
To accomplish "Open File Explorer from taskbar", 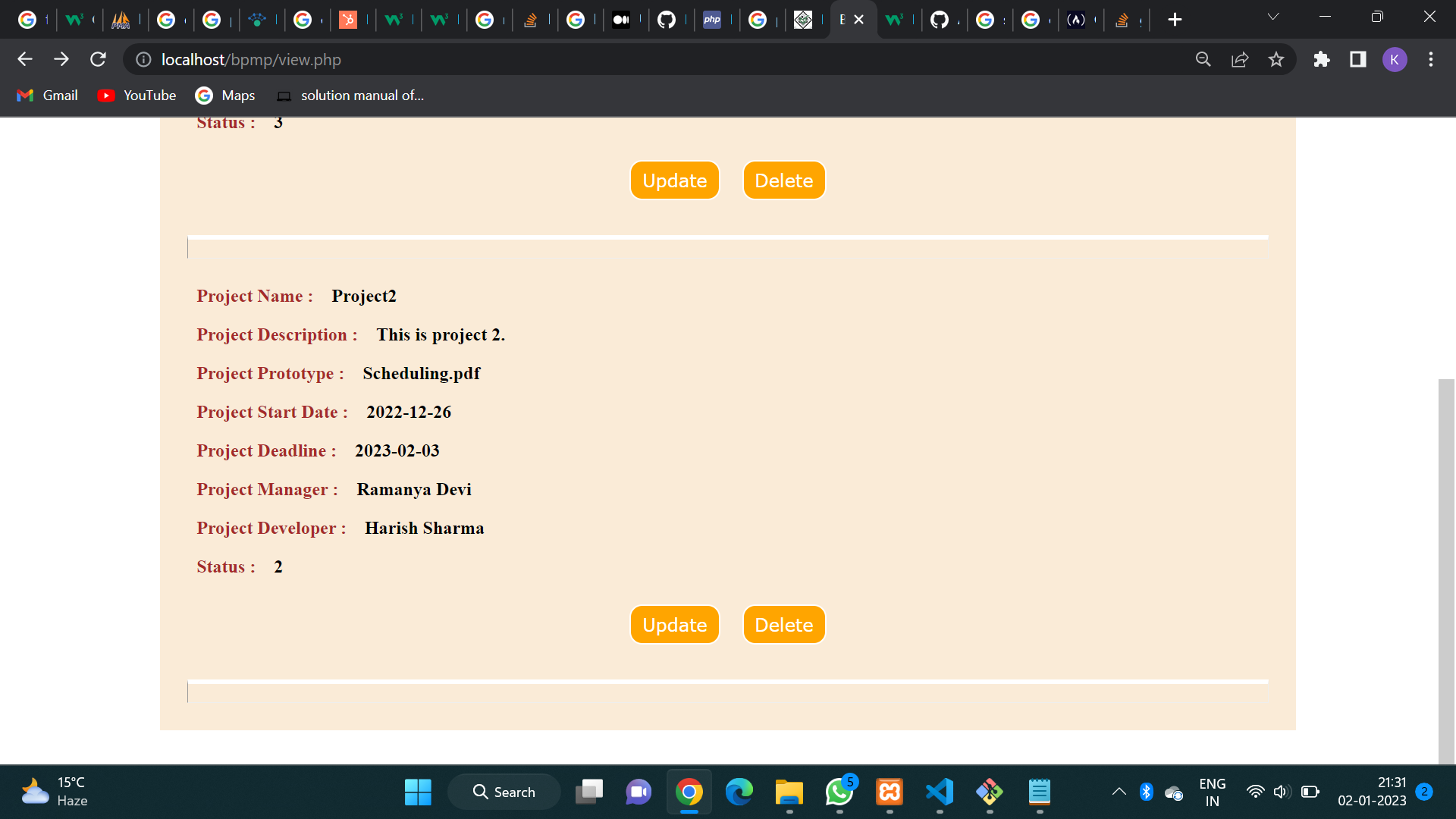I will point(789,792).
